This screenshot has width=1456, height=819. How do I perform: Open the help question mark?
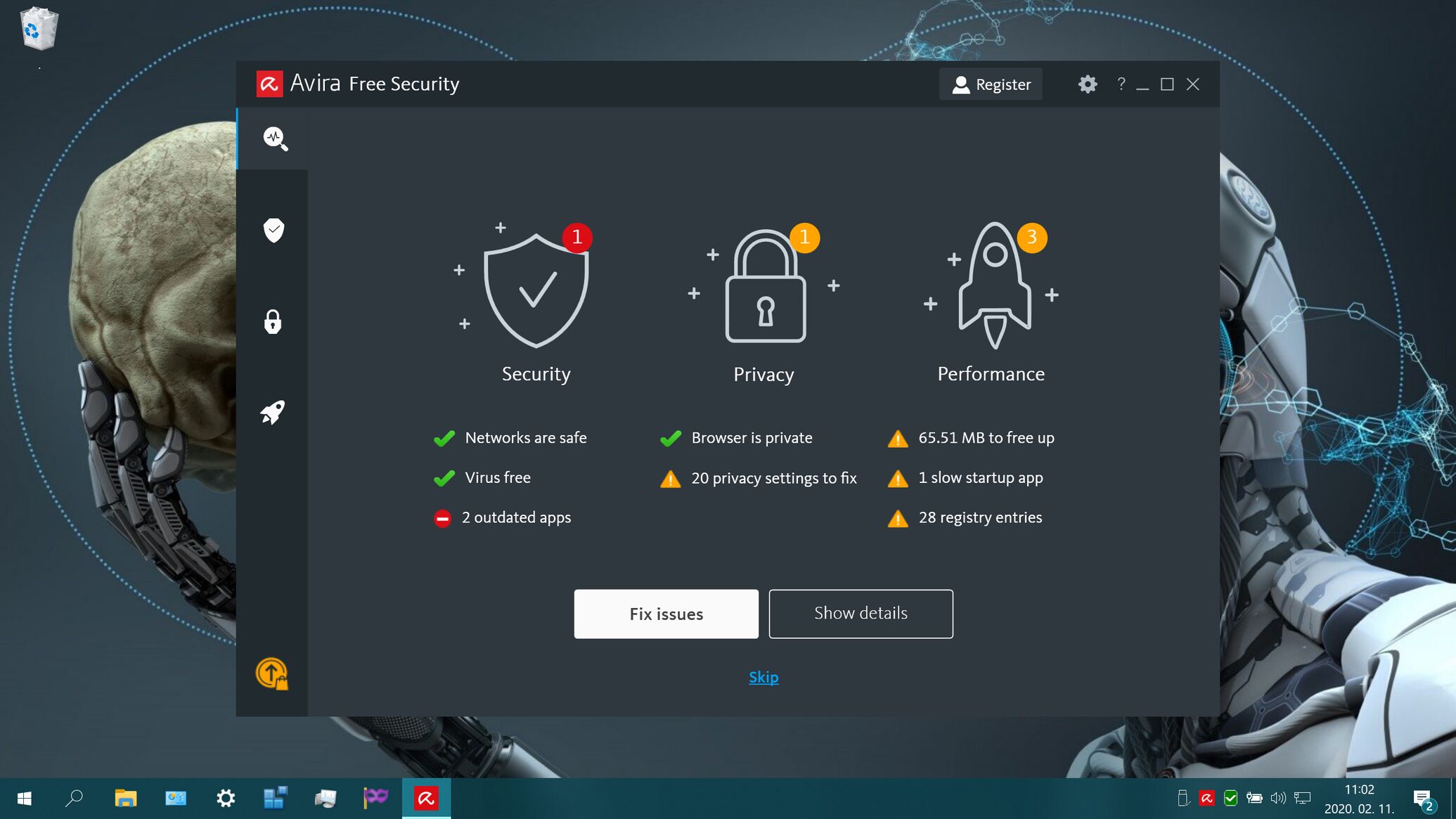pyautogui.click(x=1121, y=84)
